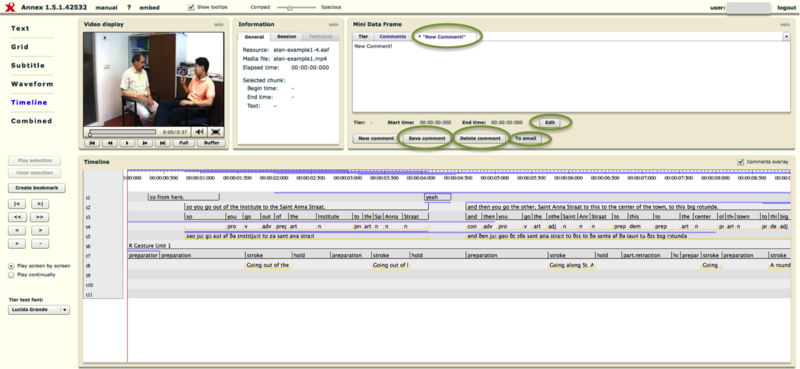Jump to the video start with skip-back button
The height and width of the screenshot is (369, 800).
coord(91,143)
